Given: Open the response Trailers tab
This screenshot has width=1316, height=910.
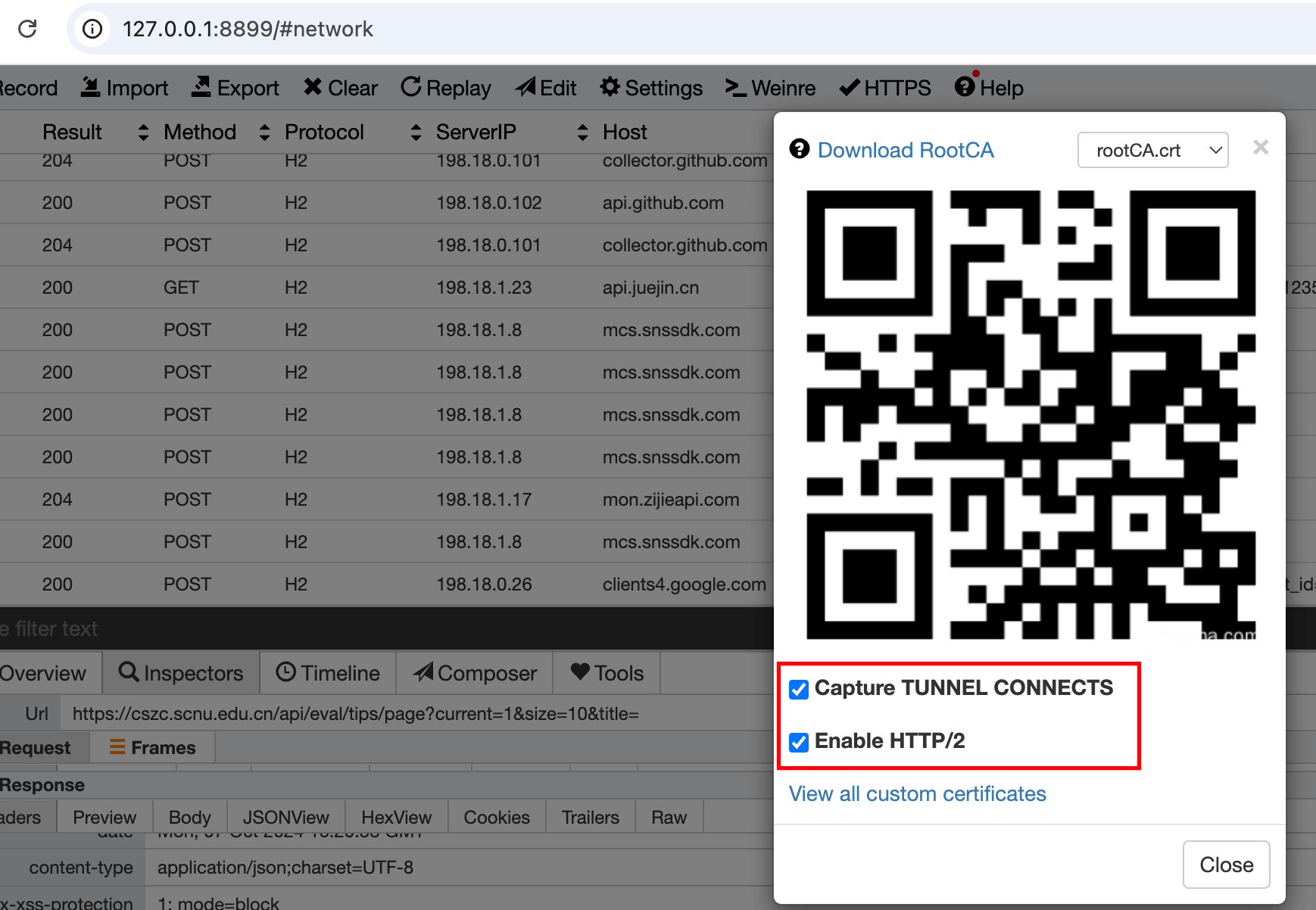Looking at the screenshot, I should tap(591, 818).
